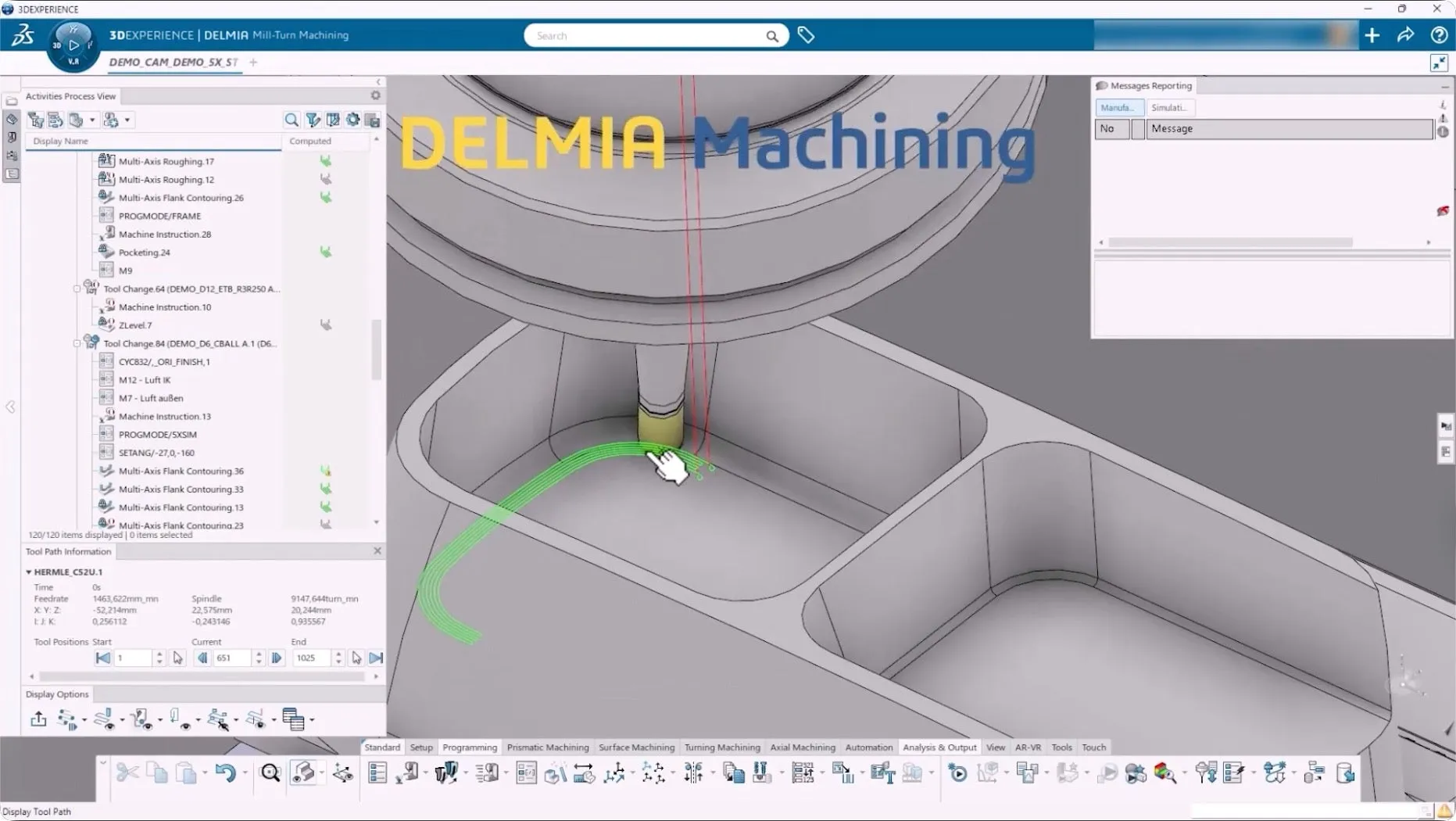Collapse the Tool Change.64 tree node

point(77,289)
